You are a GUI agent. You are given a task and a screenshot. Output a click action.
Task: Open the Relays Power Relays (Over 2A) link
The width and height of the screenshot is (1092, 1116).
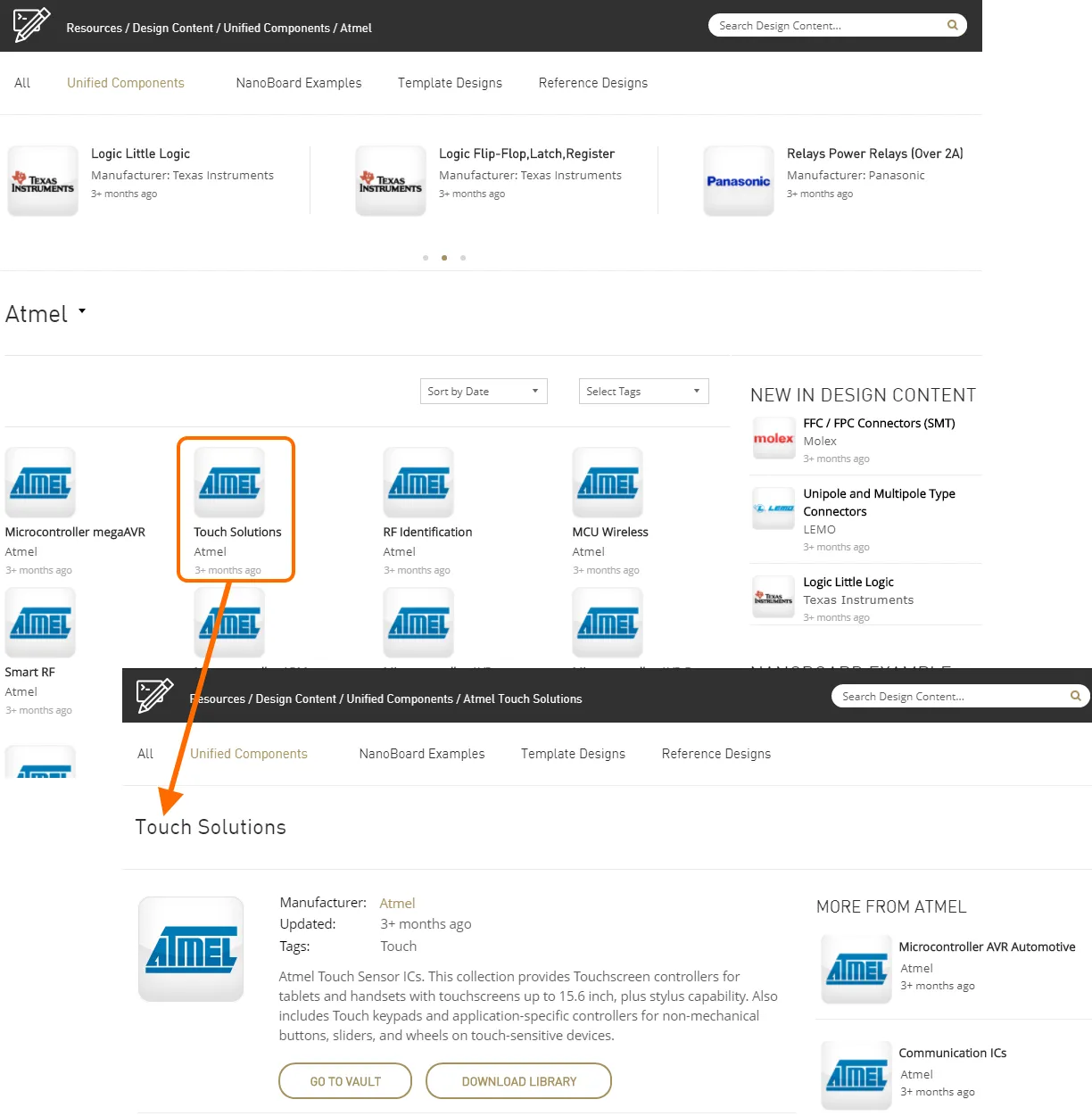click(875, 153)
